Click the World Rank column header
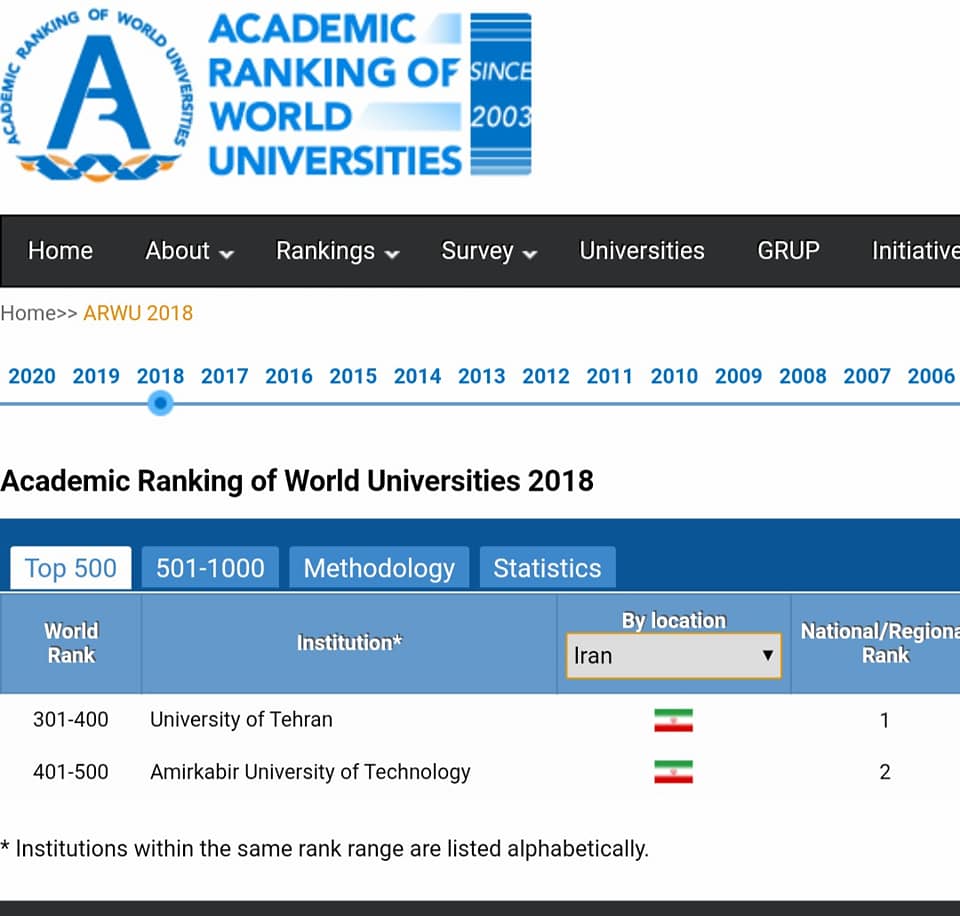This screenshot has height=916, width=960. coord(71,643)
